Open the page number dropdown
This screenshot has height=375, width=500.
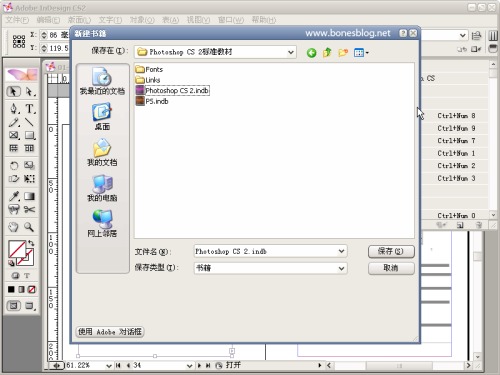189,366
